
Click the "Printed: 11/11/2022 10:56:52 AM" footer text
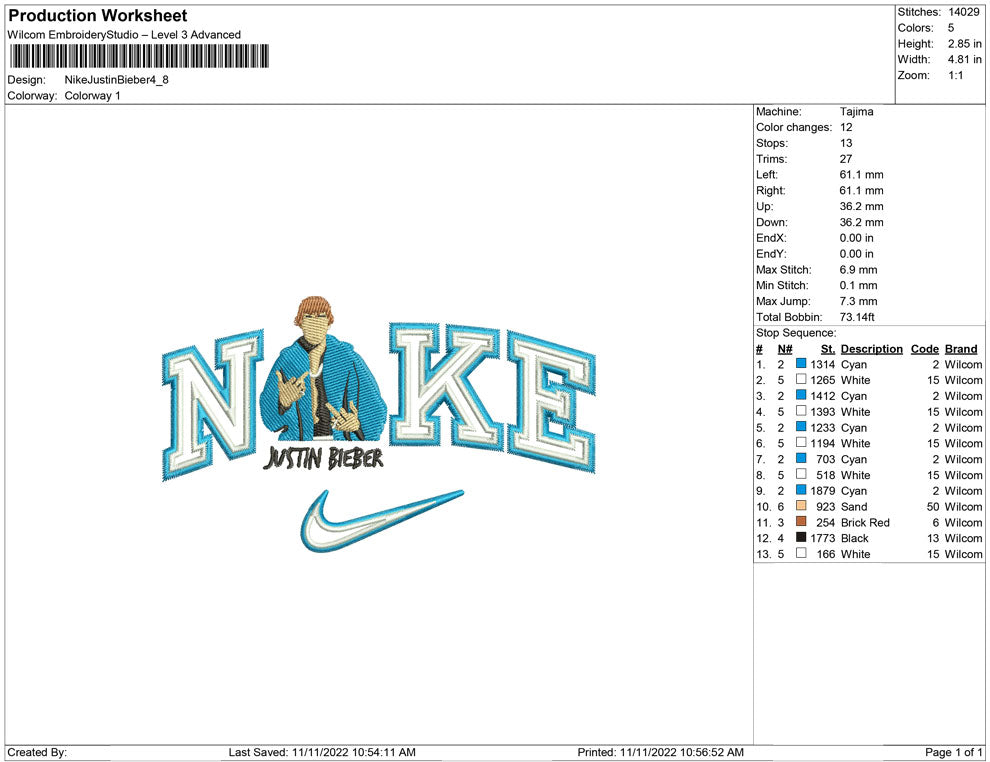pos(660,752)
